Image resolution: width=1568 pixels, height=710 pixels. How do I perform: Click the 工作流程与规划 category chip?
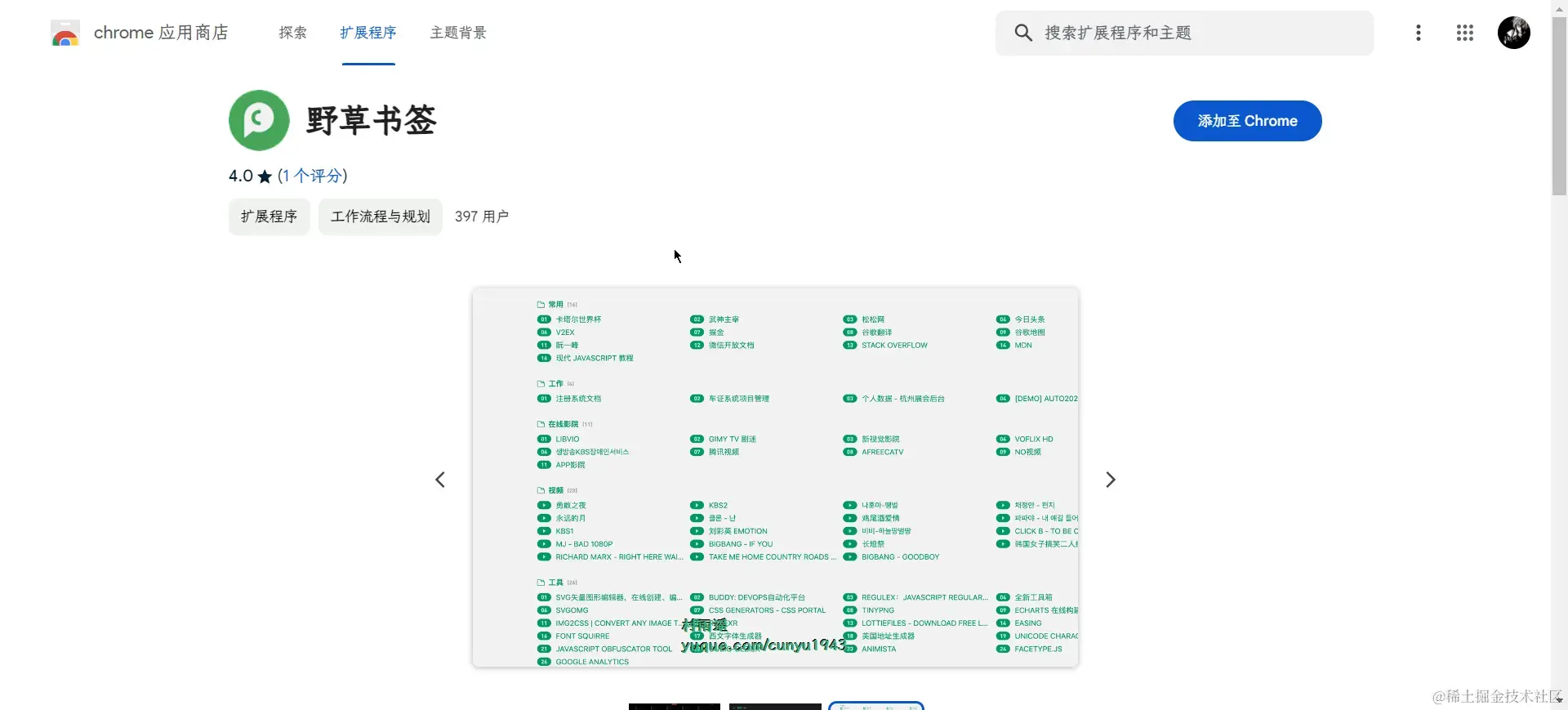[x=381, y=217]
